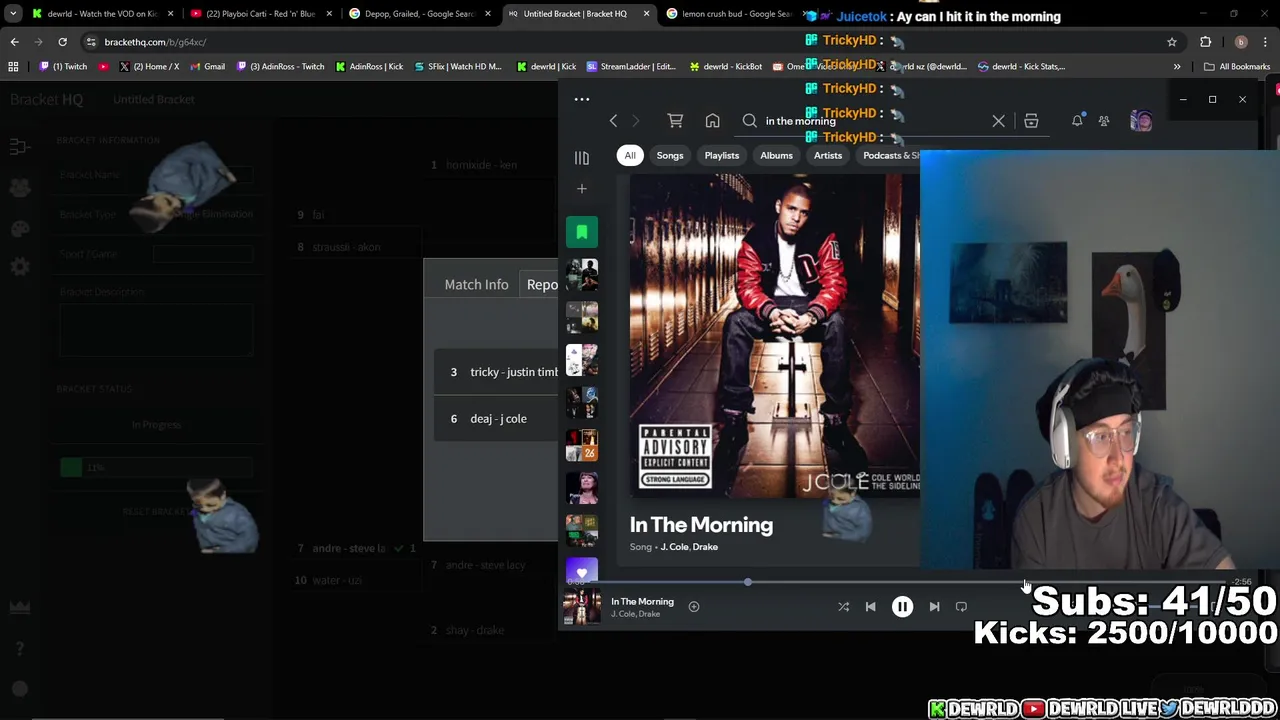Open J. Cole album cover result
Image resolution: width=1280 pixels, height=720 pixels.
pos(774,335)
